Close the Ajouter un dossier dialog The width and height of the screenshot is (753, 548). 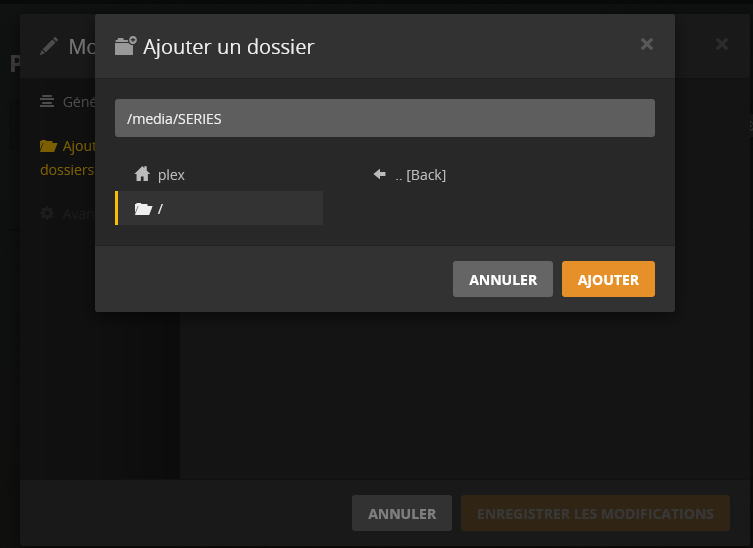pyautogui.click(x=647, y=44)
